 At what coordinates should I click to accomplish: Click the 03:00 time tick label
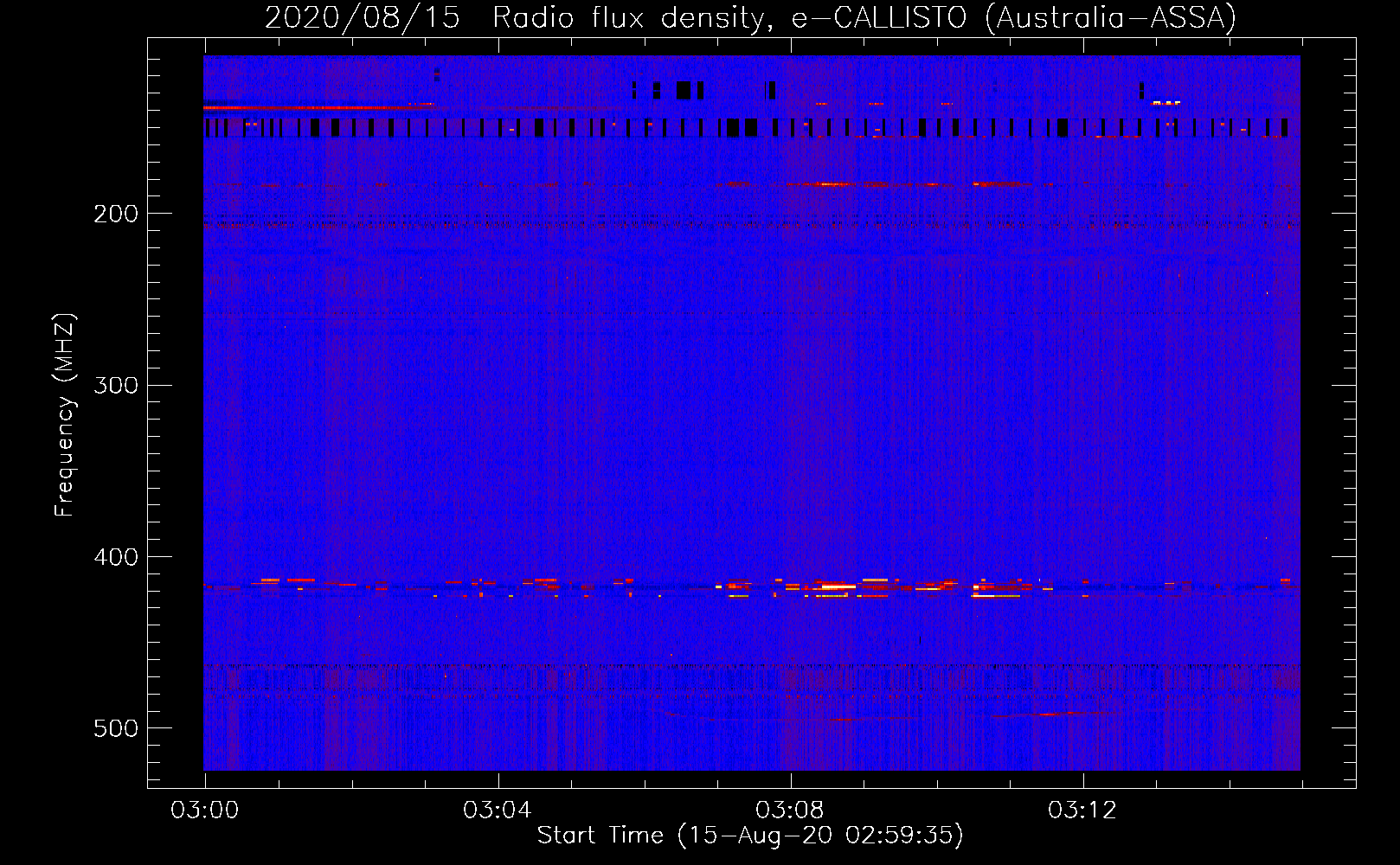[205, 811]
